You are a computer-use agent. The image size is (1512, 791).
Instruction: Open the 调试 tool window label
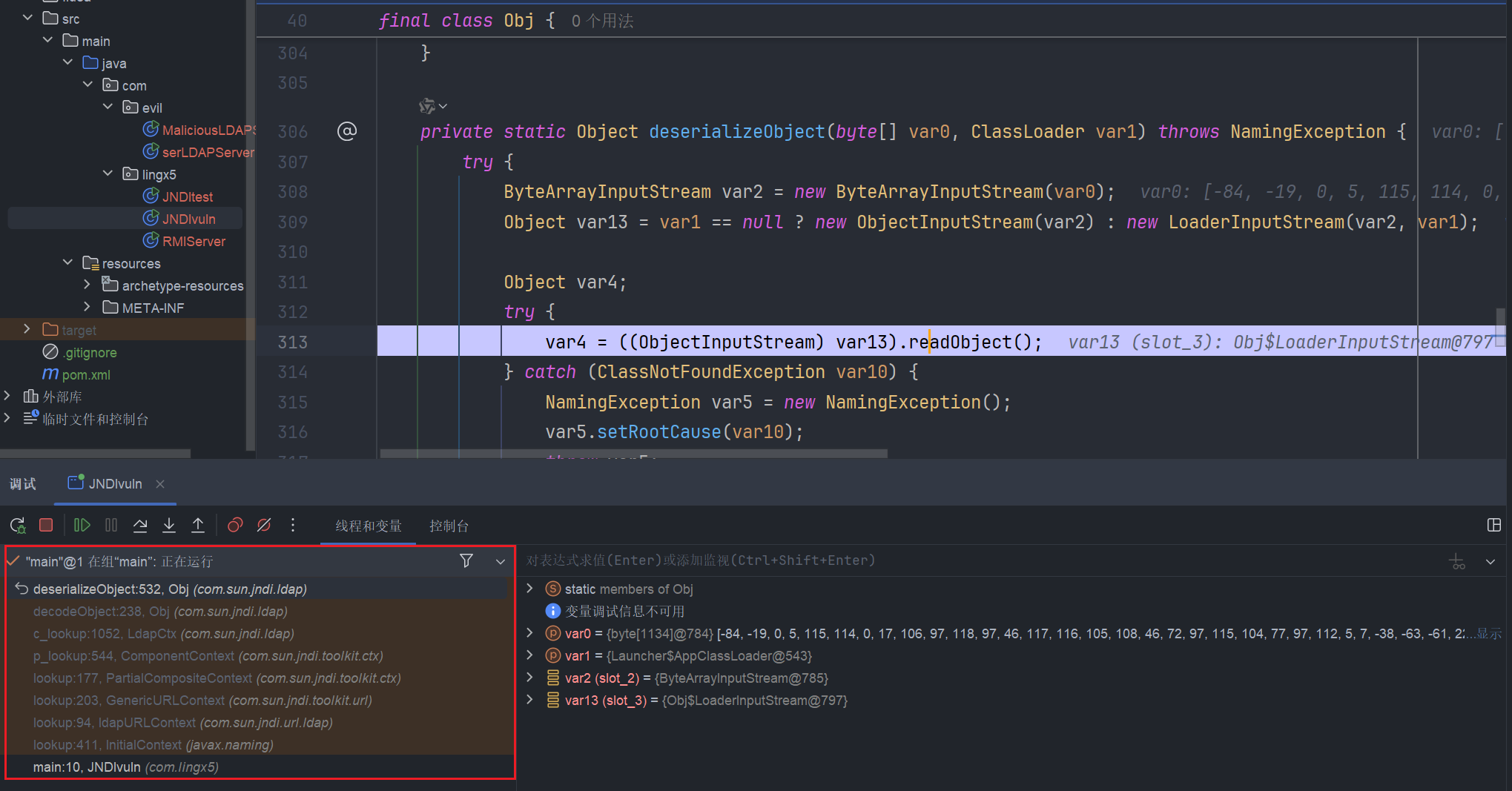point(23,483)
